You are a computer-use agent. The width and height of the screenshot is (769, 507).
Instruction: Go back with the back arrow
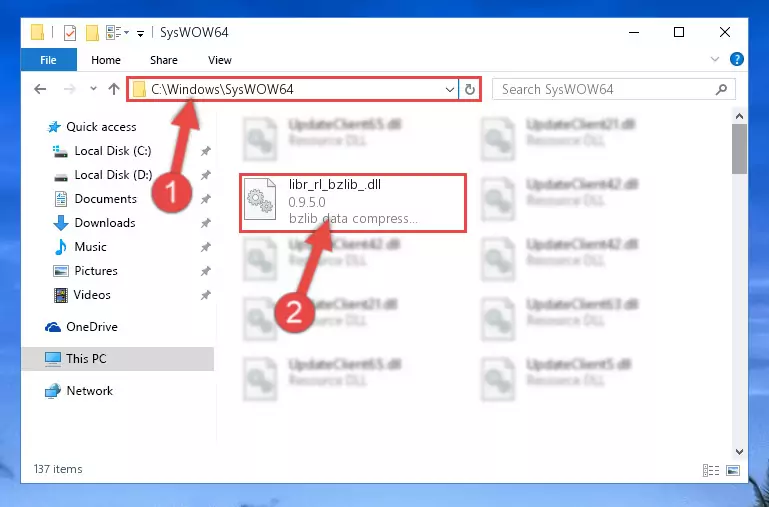pos(40,89)
